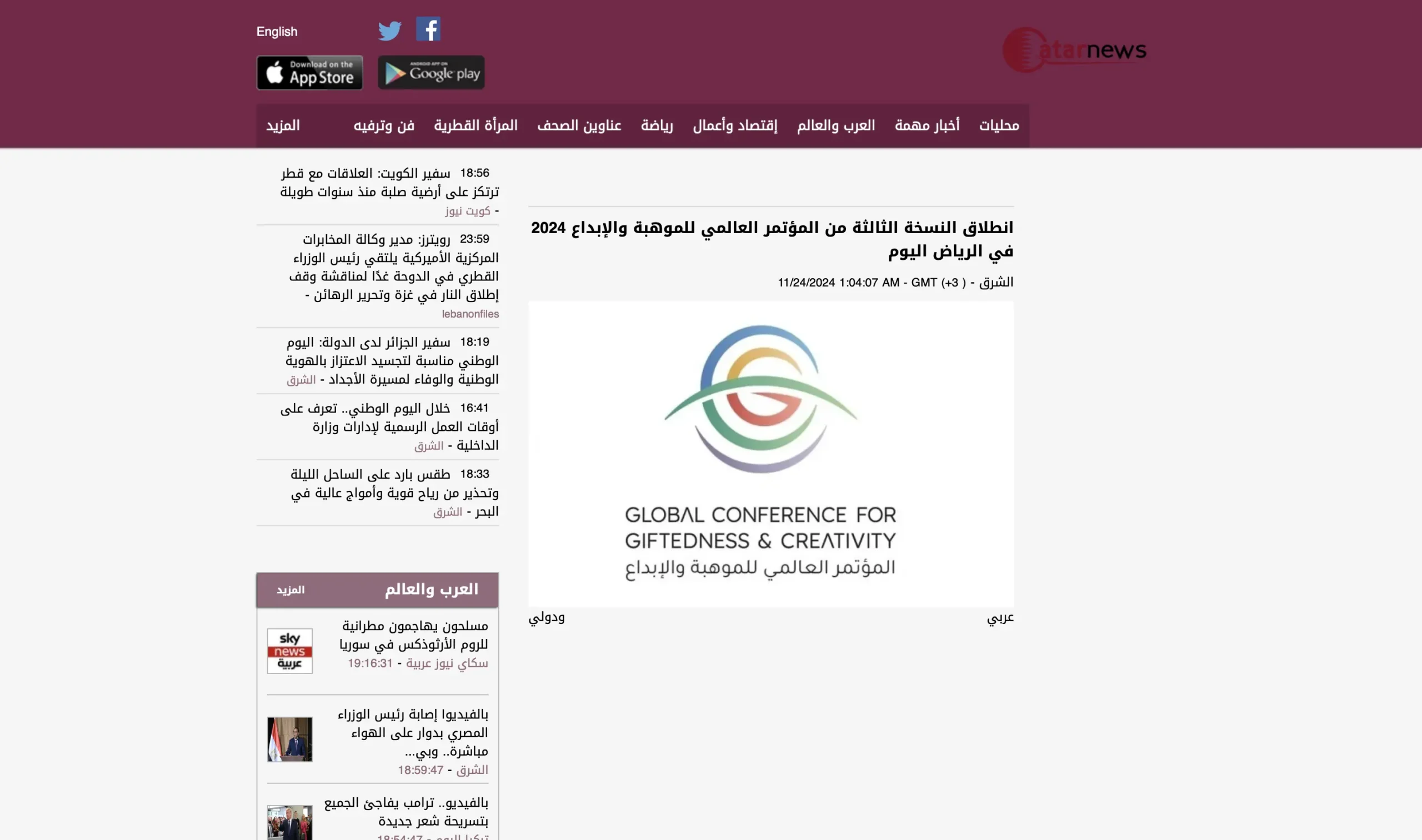Switch site language to English
Screen dimensions: 1422x840
(277, 32)
